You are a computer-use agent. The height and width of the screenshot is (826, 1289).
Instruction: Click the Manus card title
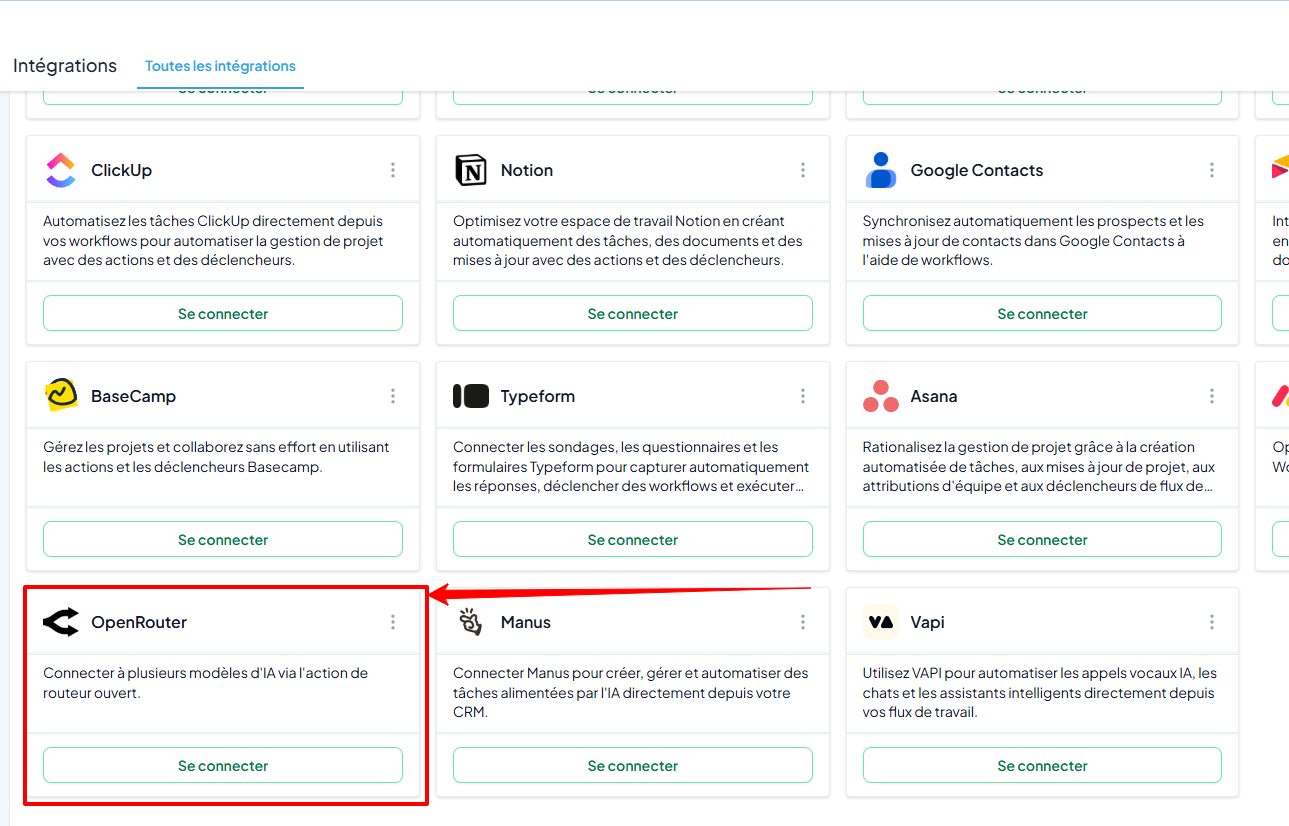pyautogui.click(x=526, y=622)
